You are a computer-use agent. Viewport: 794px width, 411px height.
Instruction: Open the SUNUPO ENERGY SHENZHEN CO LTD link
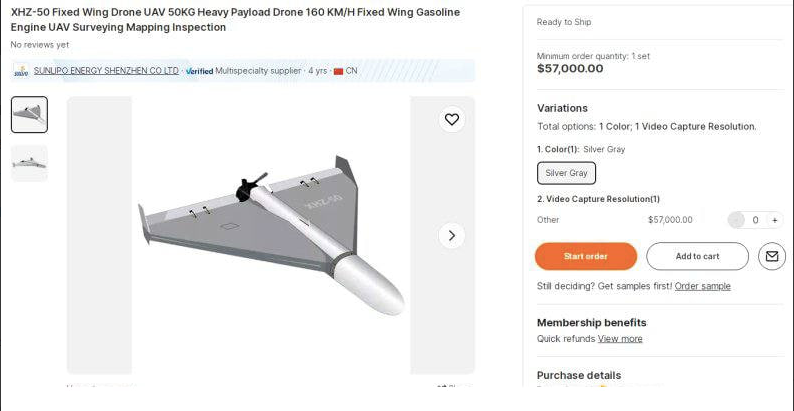(x=106, y=71)
